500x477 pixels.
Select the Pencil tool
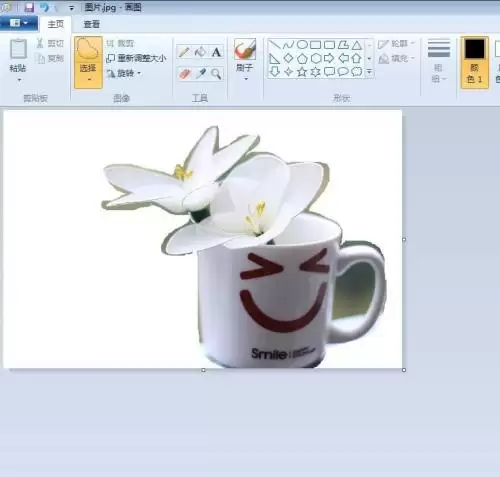184,52
